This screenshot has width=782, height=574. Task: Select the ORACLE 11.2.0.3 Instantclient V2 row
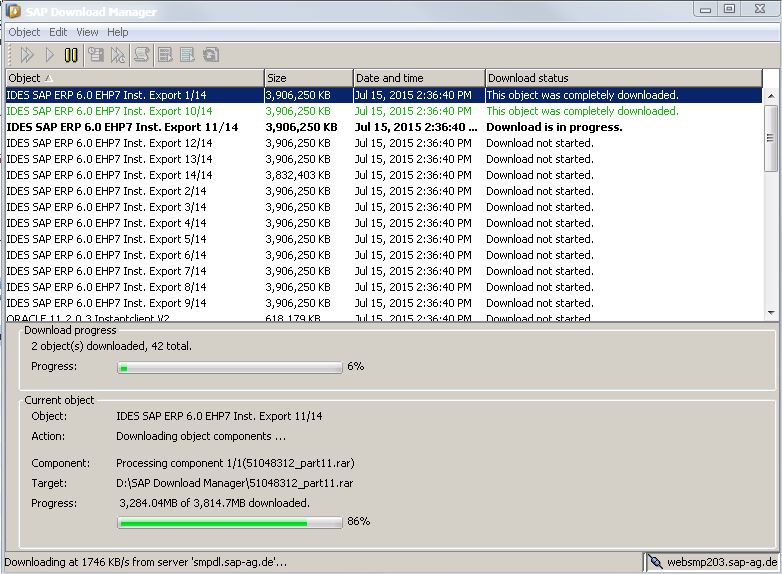pos(384,317)
